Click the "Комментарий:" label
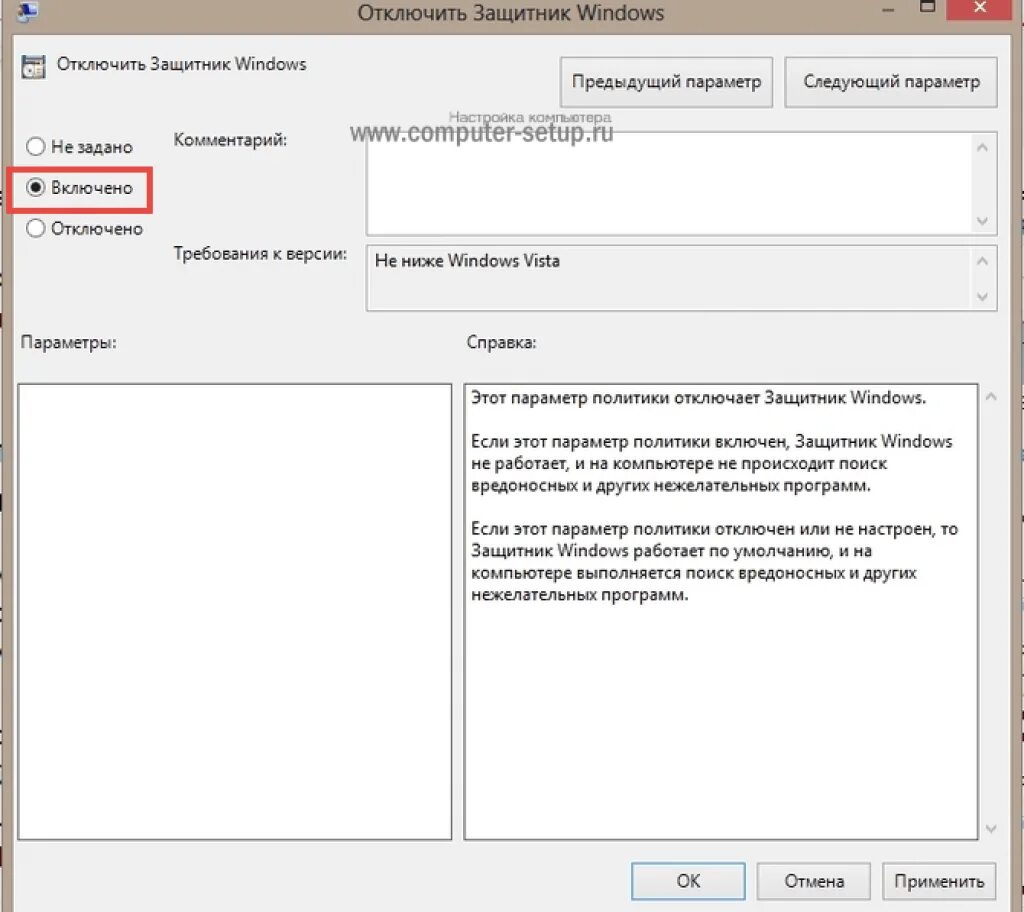Viewport: 1024px width, 912px height. tap(230, 140)
